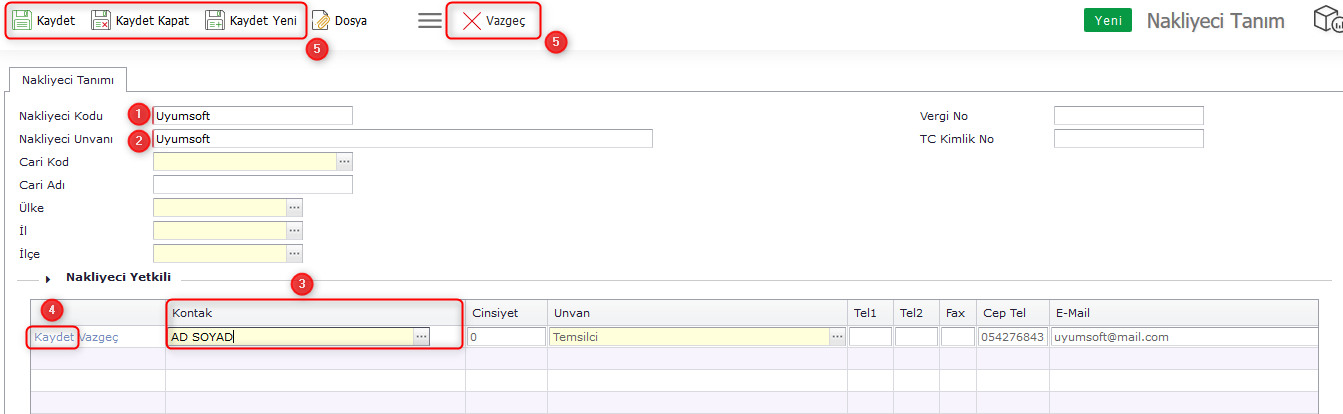Open the hamburger menu icon

(x=430, y=20)
